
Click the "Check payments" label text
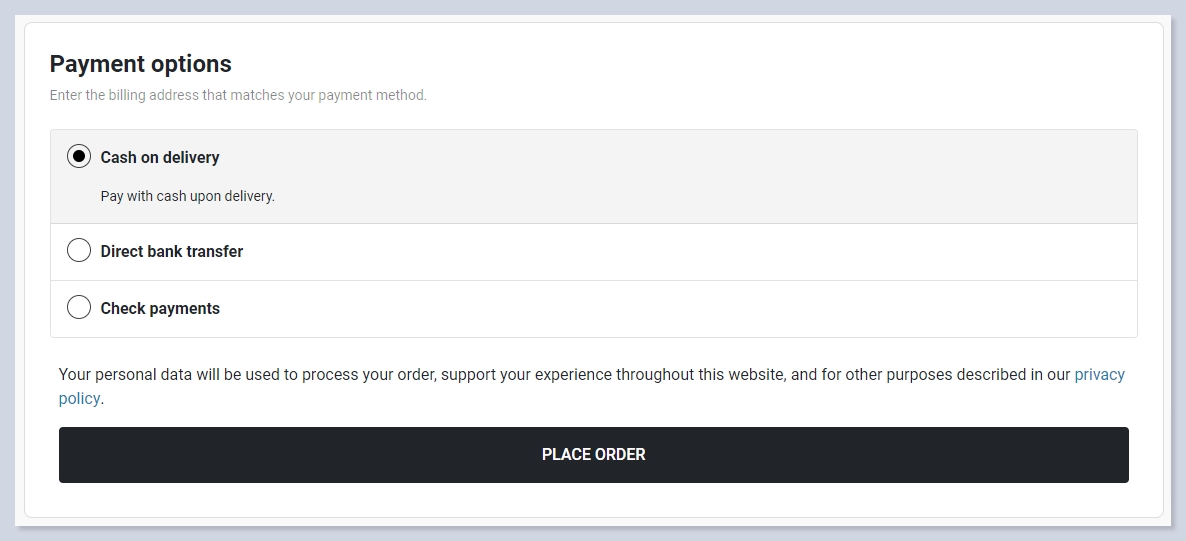160,308
